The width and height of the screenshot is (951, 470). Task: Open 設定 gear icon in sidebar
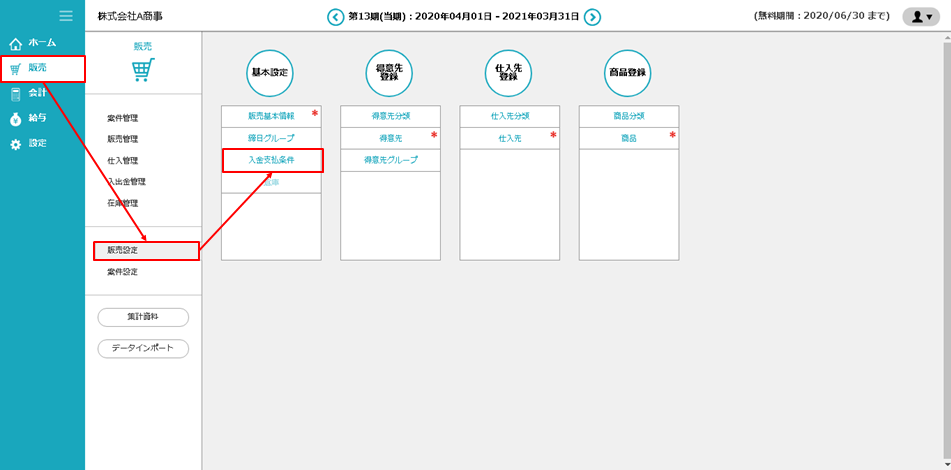pos(15,144)
